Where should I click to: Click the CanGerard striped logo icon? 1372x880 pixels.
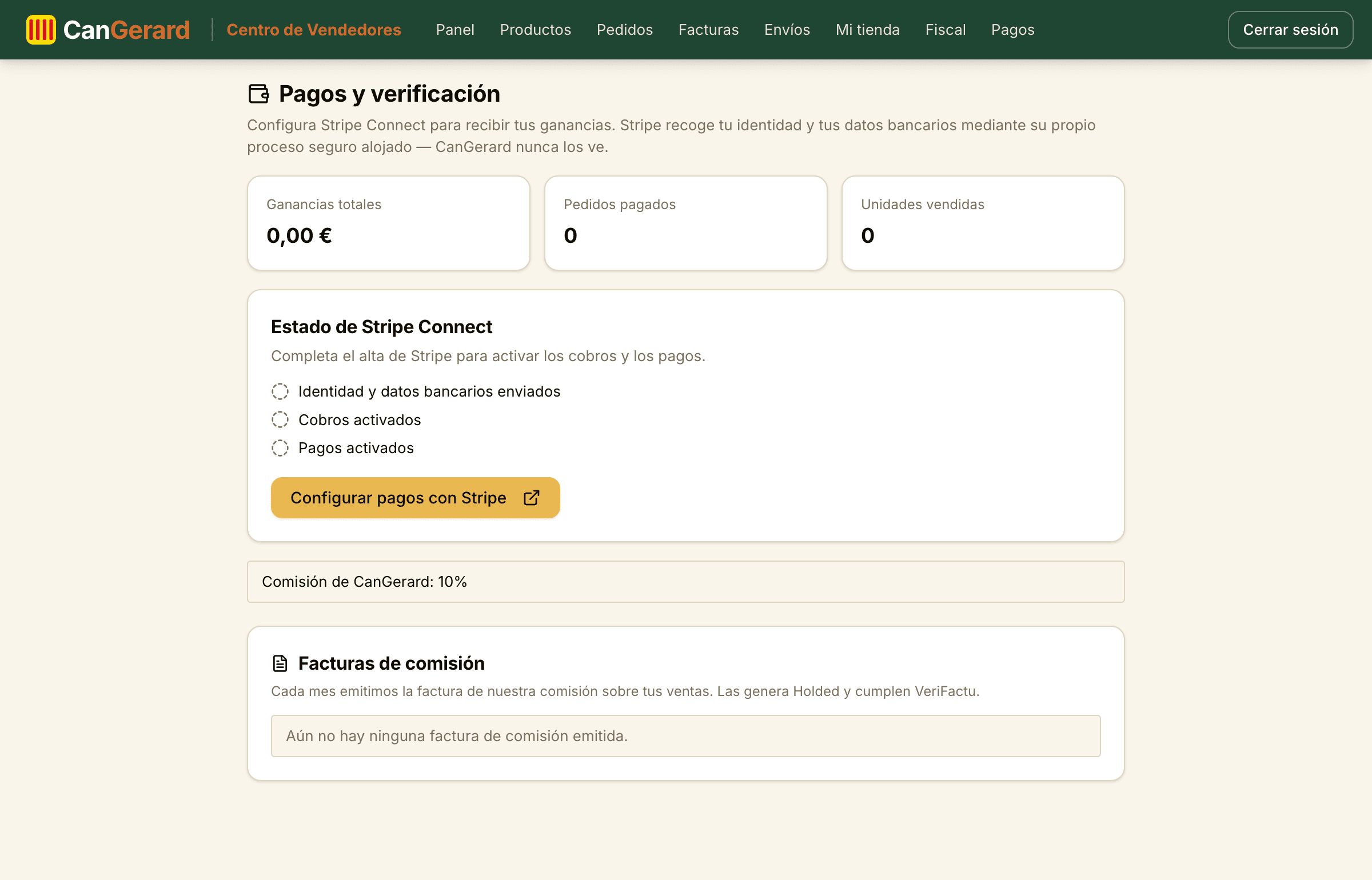coord(41,30)
